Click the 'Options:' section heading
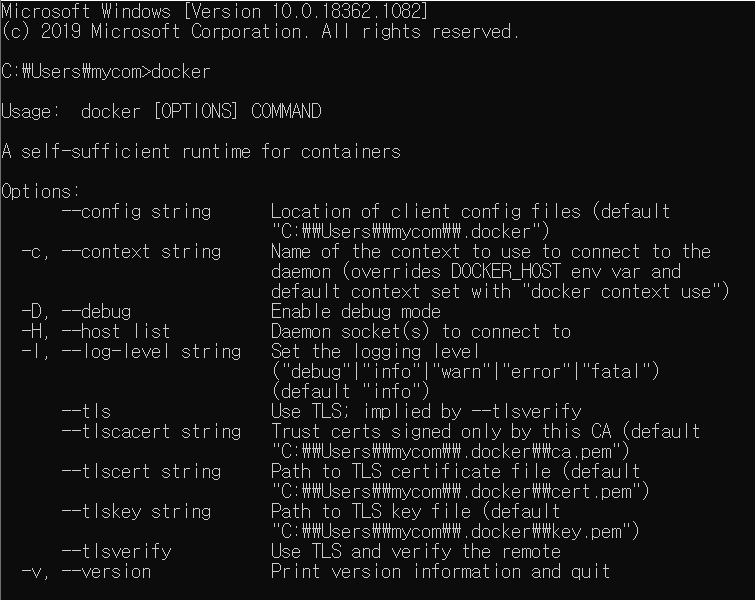The width and height of the screenshot is (755, 600). [40, 192]
